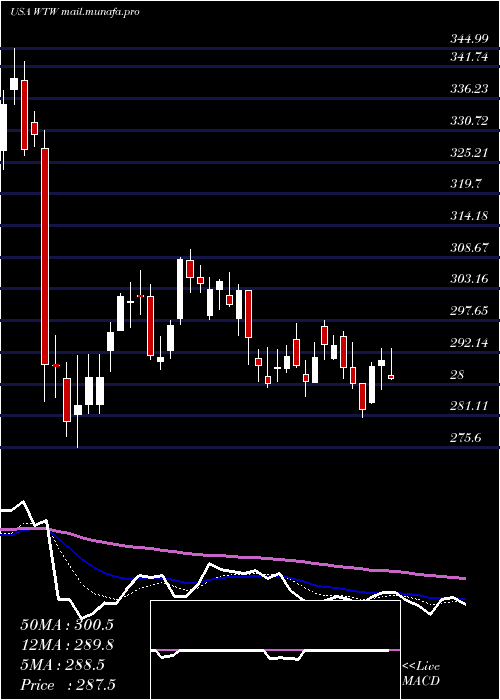
Task: Click the 5MA : 288.5 value
Action: [62, 665]
